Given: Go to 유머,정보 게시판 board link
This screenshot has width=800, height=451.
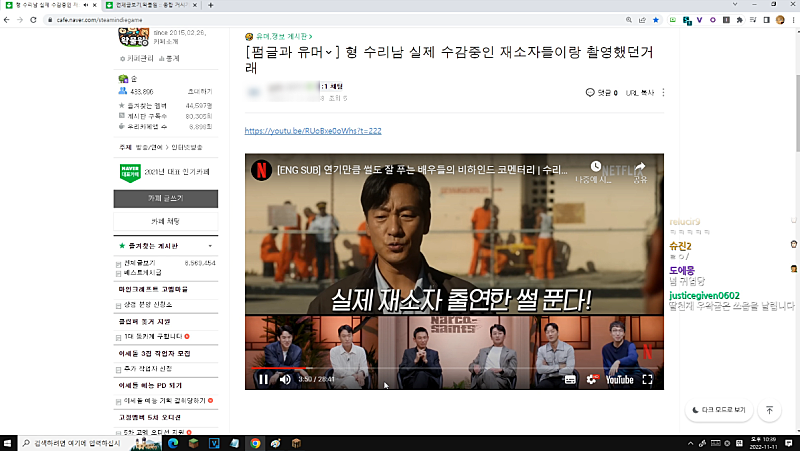Looking at the screenshot, I should tap(282, 37).
